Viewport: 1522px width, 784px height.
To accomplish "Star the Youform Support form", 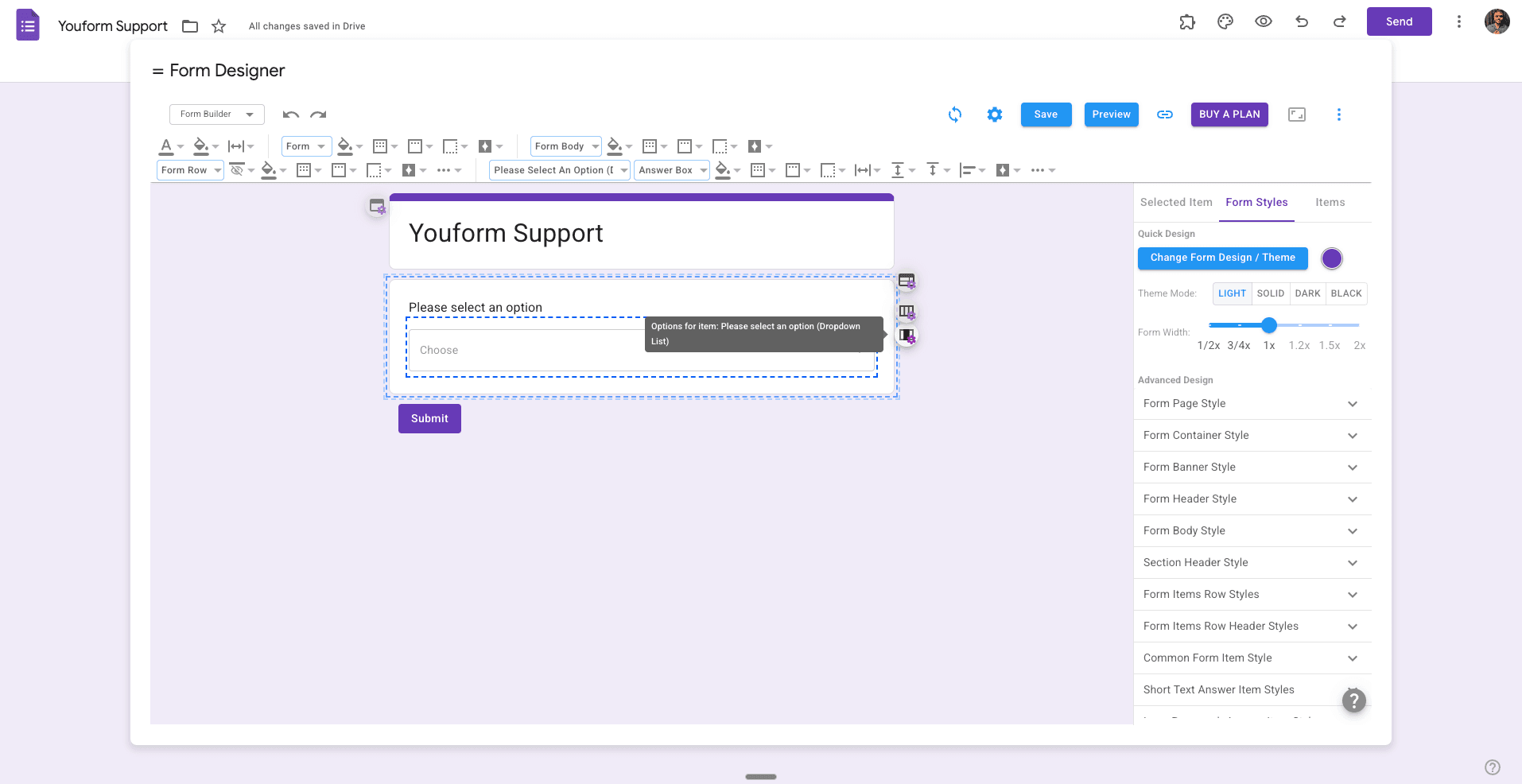I will pos(219,26).
